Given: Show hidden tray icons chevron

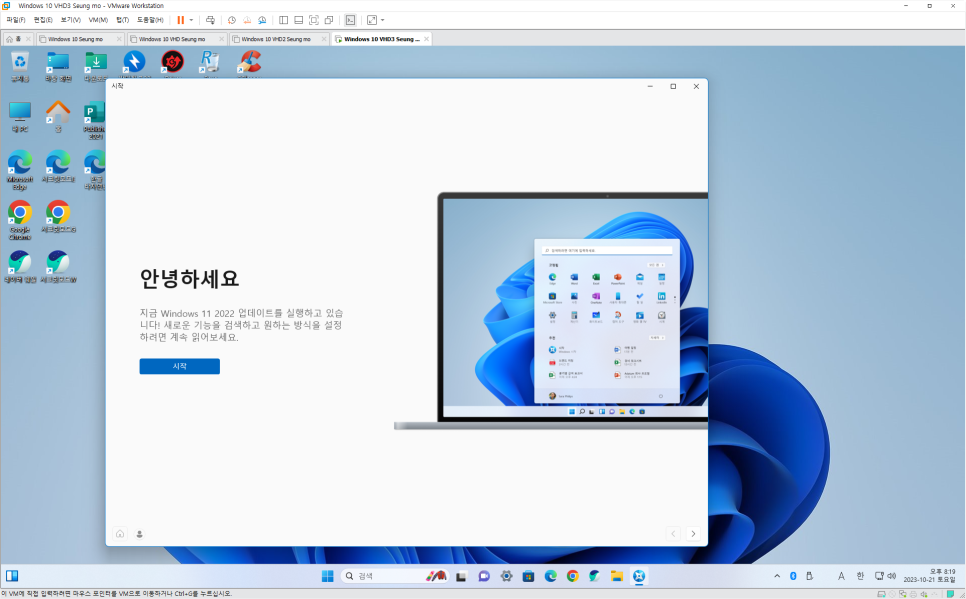Looking at the screenshot, I should [x=777, y=576].
